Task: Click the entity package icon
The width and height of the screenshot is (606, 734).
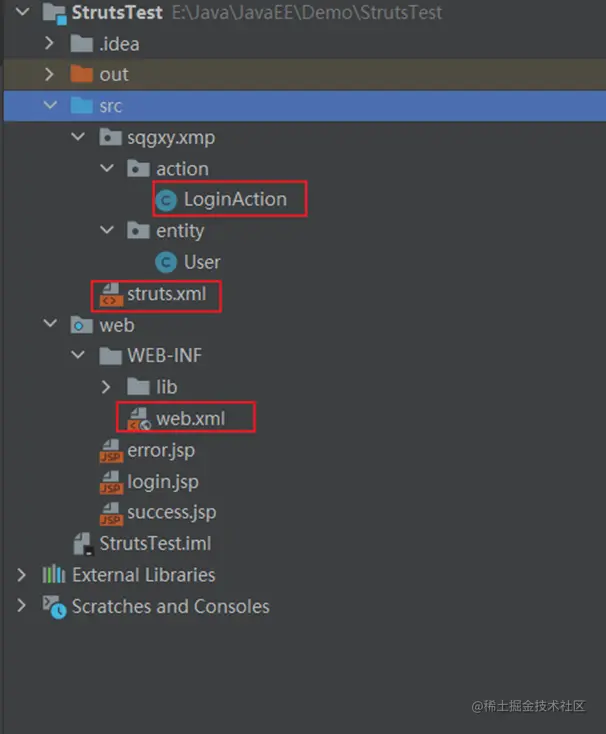Action: (x=139, y=230)
